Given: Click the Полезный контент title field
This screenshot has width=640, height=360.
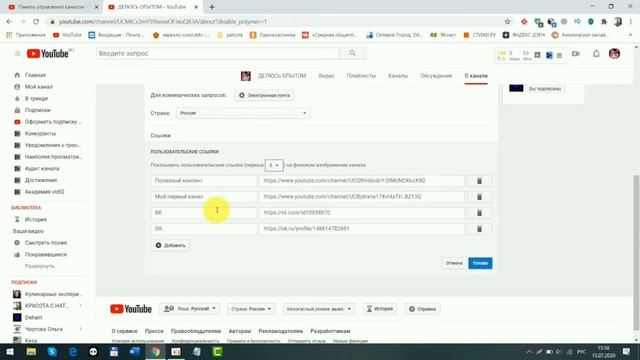Looking at the screenshot, I should [x=204, y=181].
